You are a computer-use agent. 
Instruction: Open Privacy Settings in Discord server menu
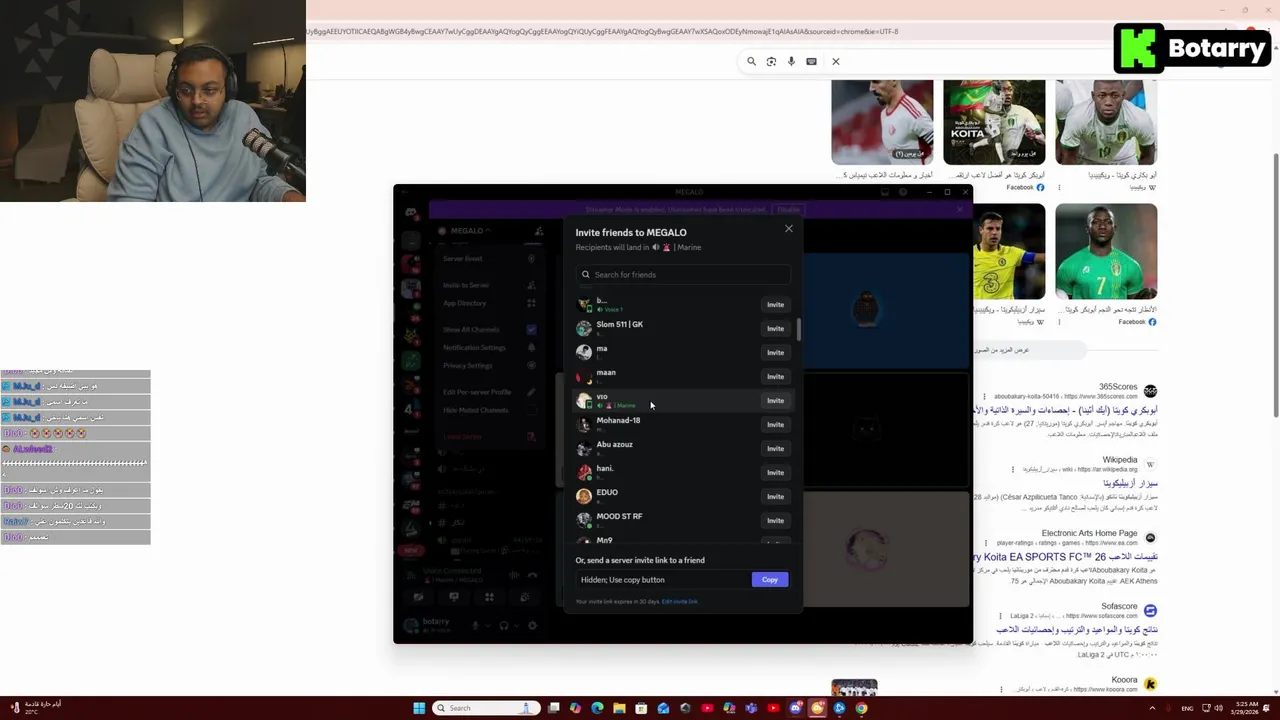point(490,365)
